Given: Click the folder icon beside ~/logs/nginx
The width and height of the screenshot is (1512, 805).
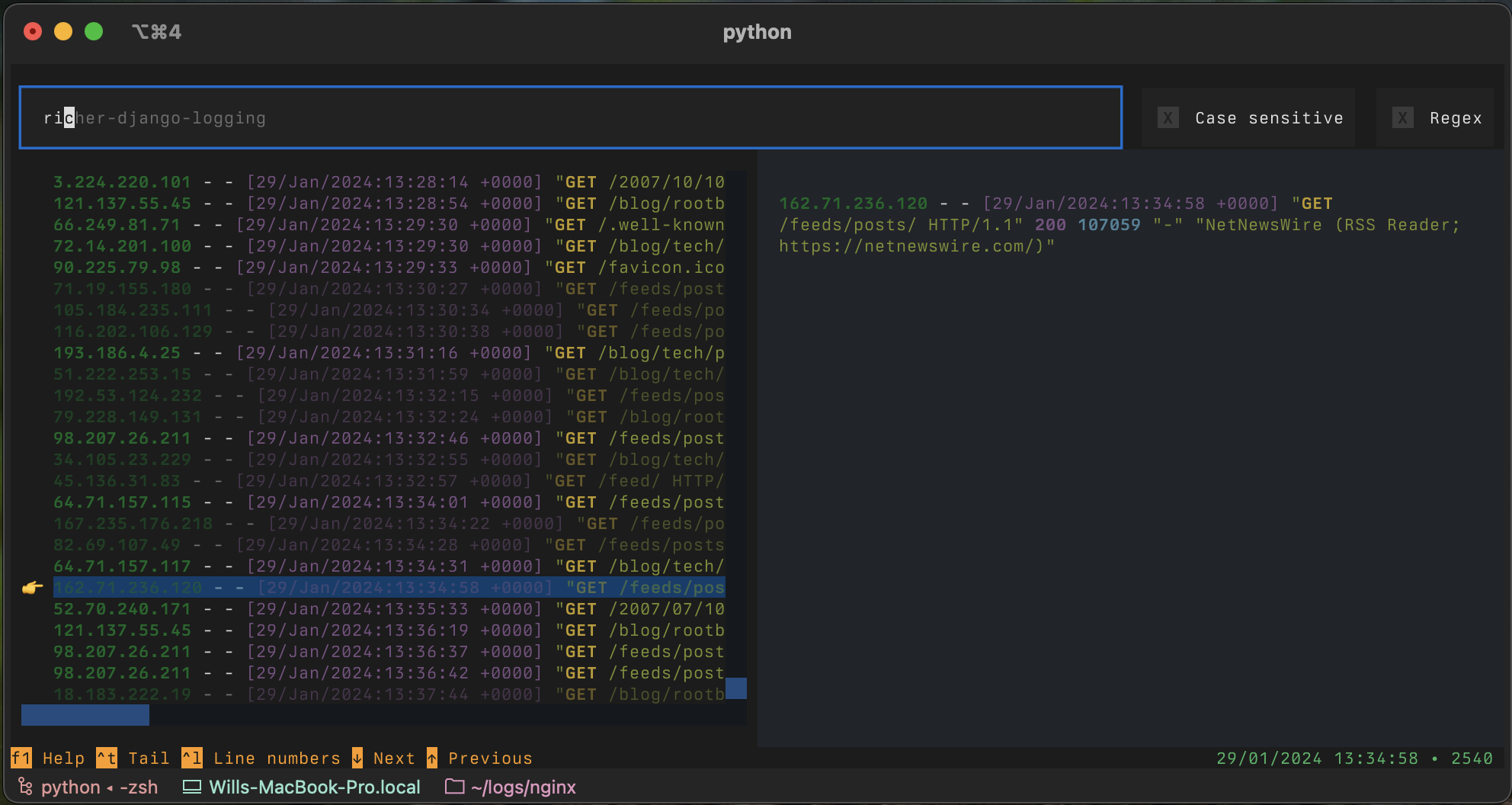Looking at the screenshot, I should click(455, 787).
